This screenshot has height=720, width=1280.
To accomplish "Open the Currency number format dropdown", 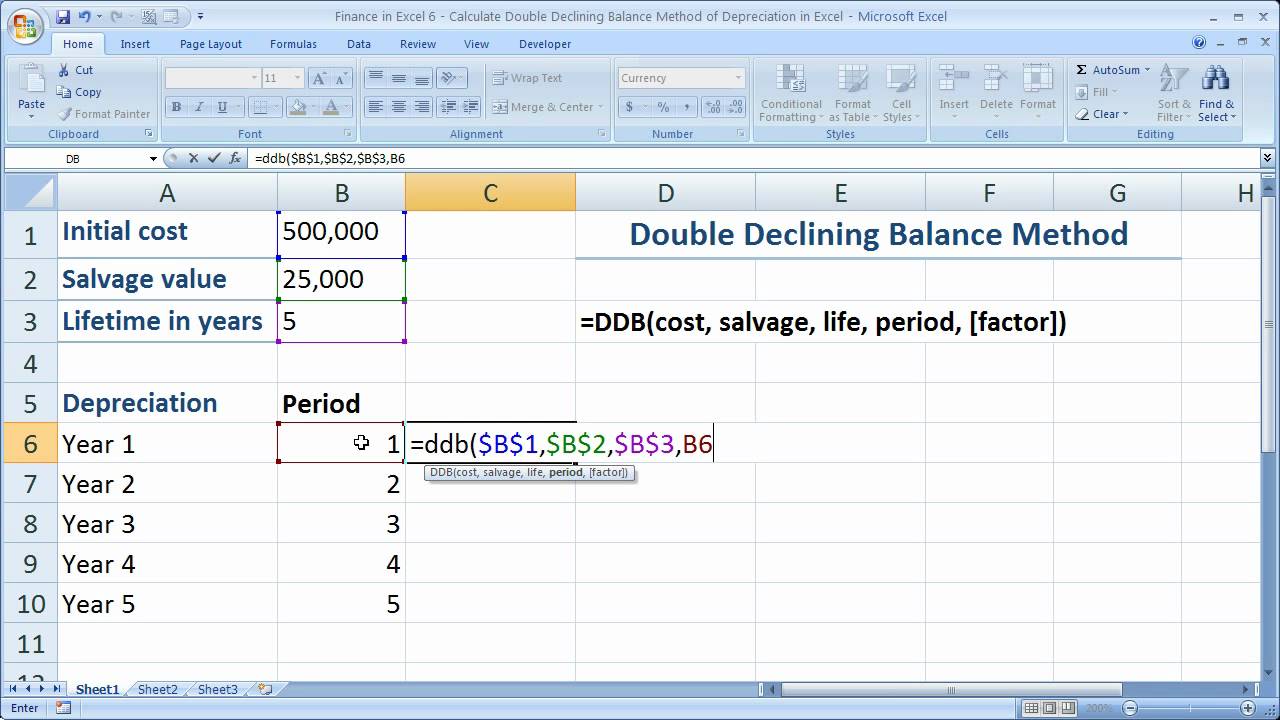I will tap(738, 78).
